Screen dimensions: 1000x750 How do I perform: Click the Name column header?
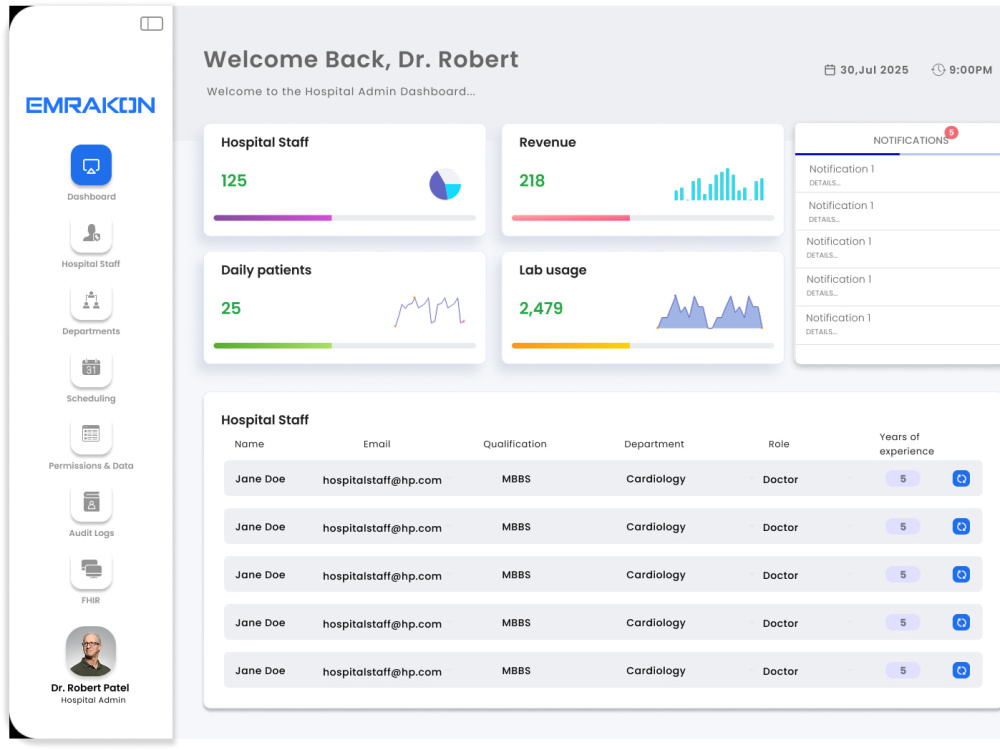click(x=249, y=444)
